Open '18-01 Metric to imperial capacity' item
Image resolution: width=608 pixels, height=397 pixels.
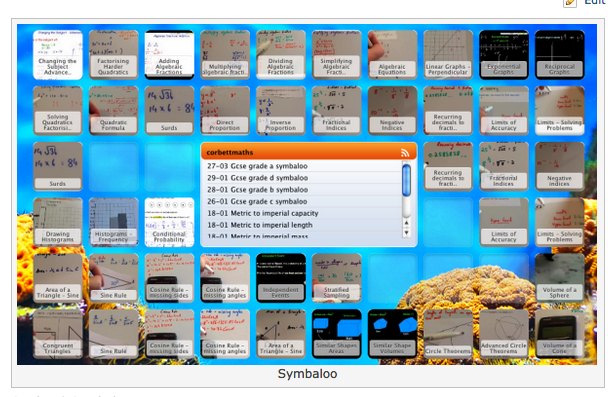(263, 213)
